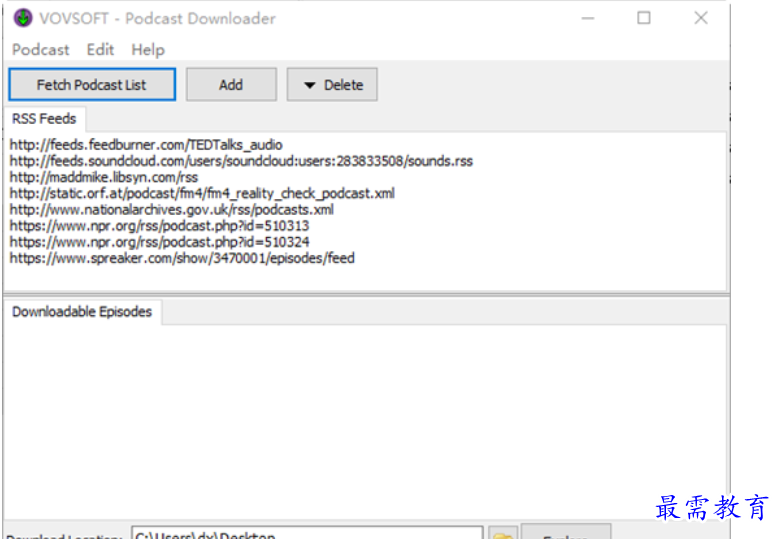This screenshot has height=539, width=777.
Task: Select the TEDTalks_audio feedburner feed
Action: click(x=146, y=145)
